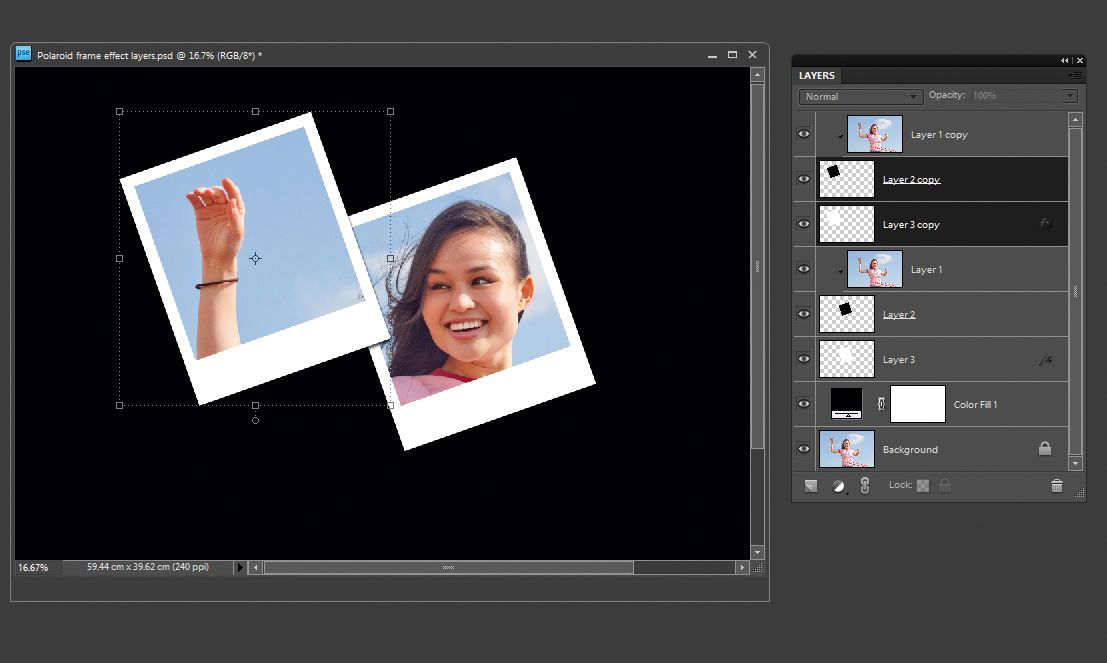This screenshot has height=663, width=1107.
Task: Enable Lock transparent pixels
Action: (x=922, y=486)
